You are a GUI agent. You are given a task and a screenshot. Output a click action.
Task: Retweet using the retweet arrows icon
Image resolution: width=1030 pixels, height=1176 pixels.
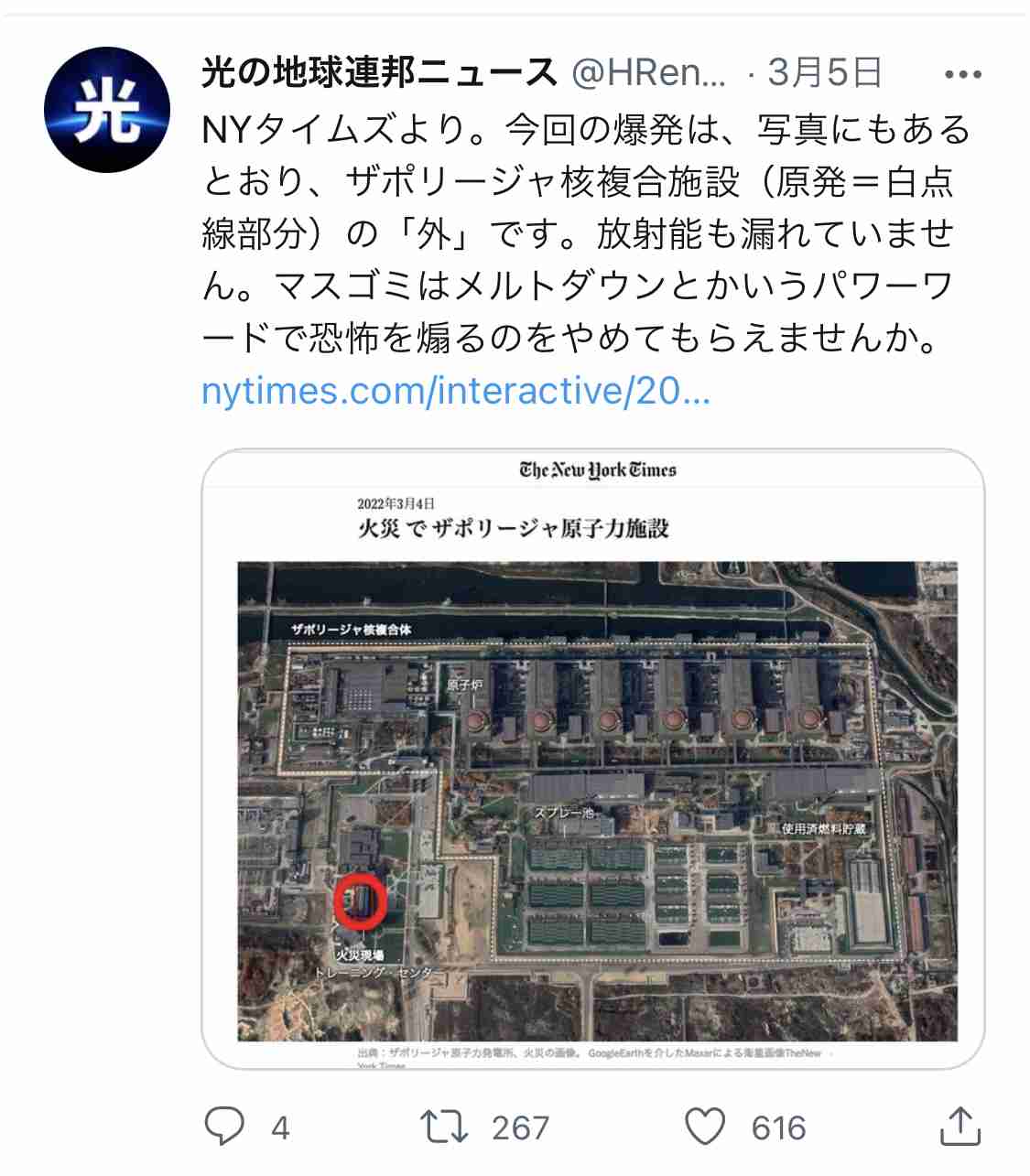pyautogui.click(x=444, y=1127)
